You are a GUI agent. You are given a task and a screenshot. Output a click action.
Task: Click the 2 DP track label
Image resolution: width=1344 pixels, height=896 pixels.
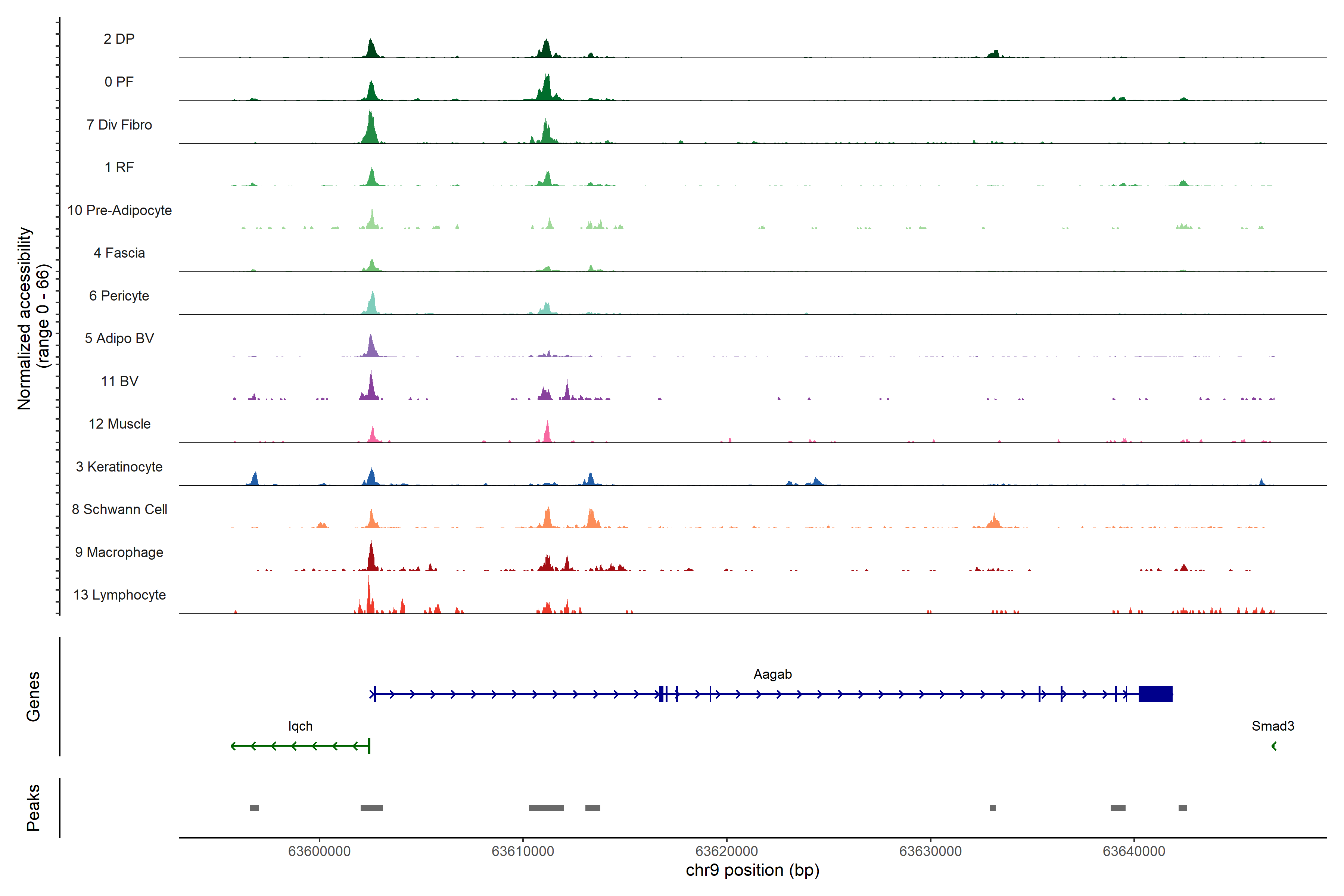[x=119, y=39]
